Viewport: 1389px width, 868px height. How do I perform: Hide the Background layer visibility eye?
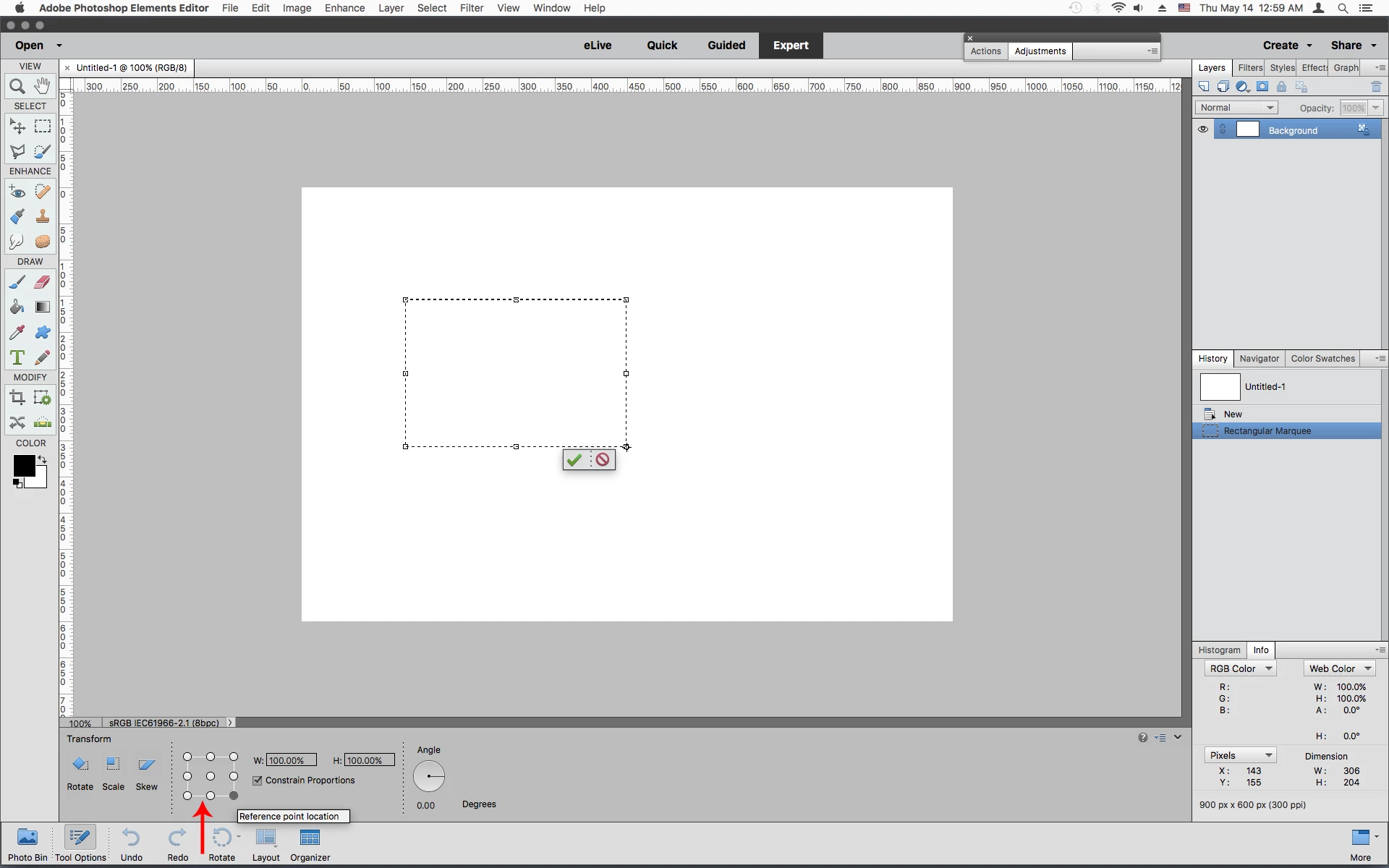[x=1203, y=129]
